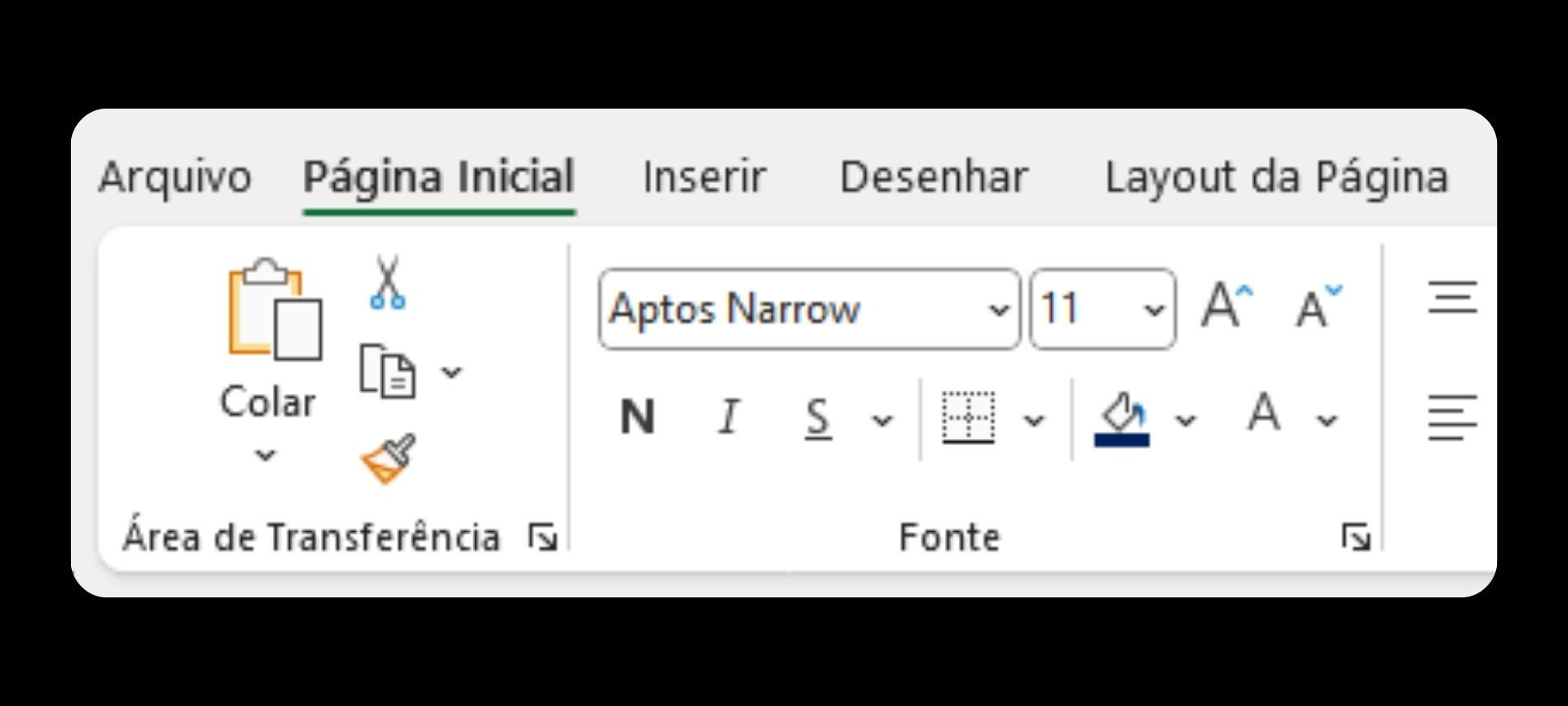Toggle italic (I) formatting
This screenshot has width=1568, height=706.
click(728, 418)
